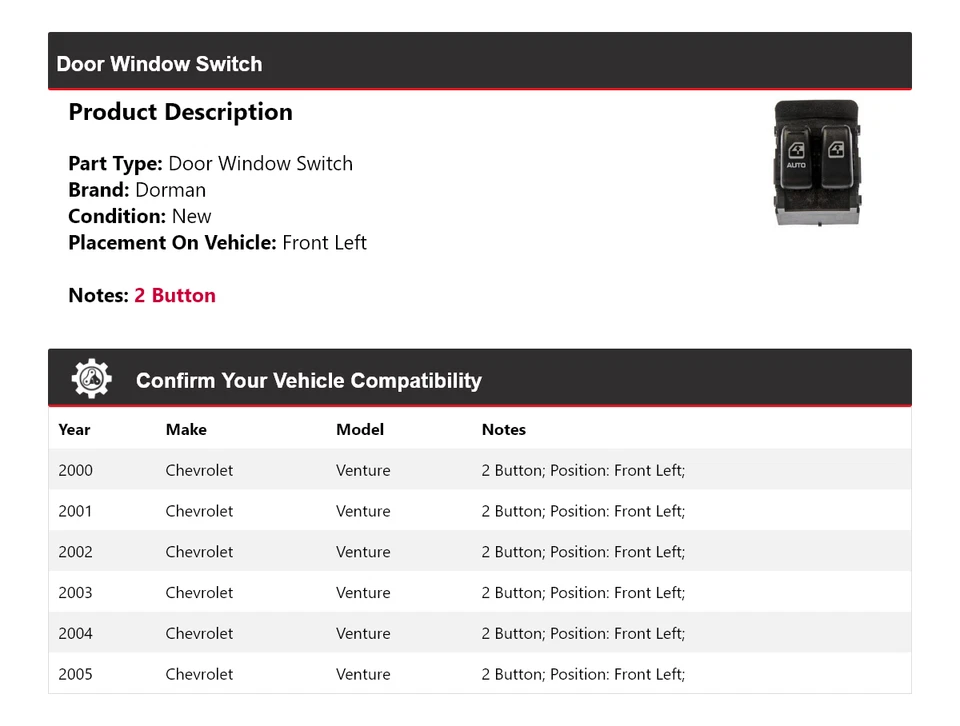
Task: Click the Condition: New line
Action: coord(140,216)
